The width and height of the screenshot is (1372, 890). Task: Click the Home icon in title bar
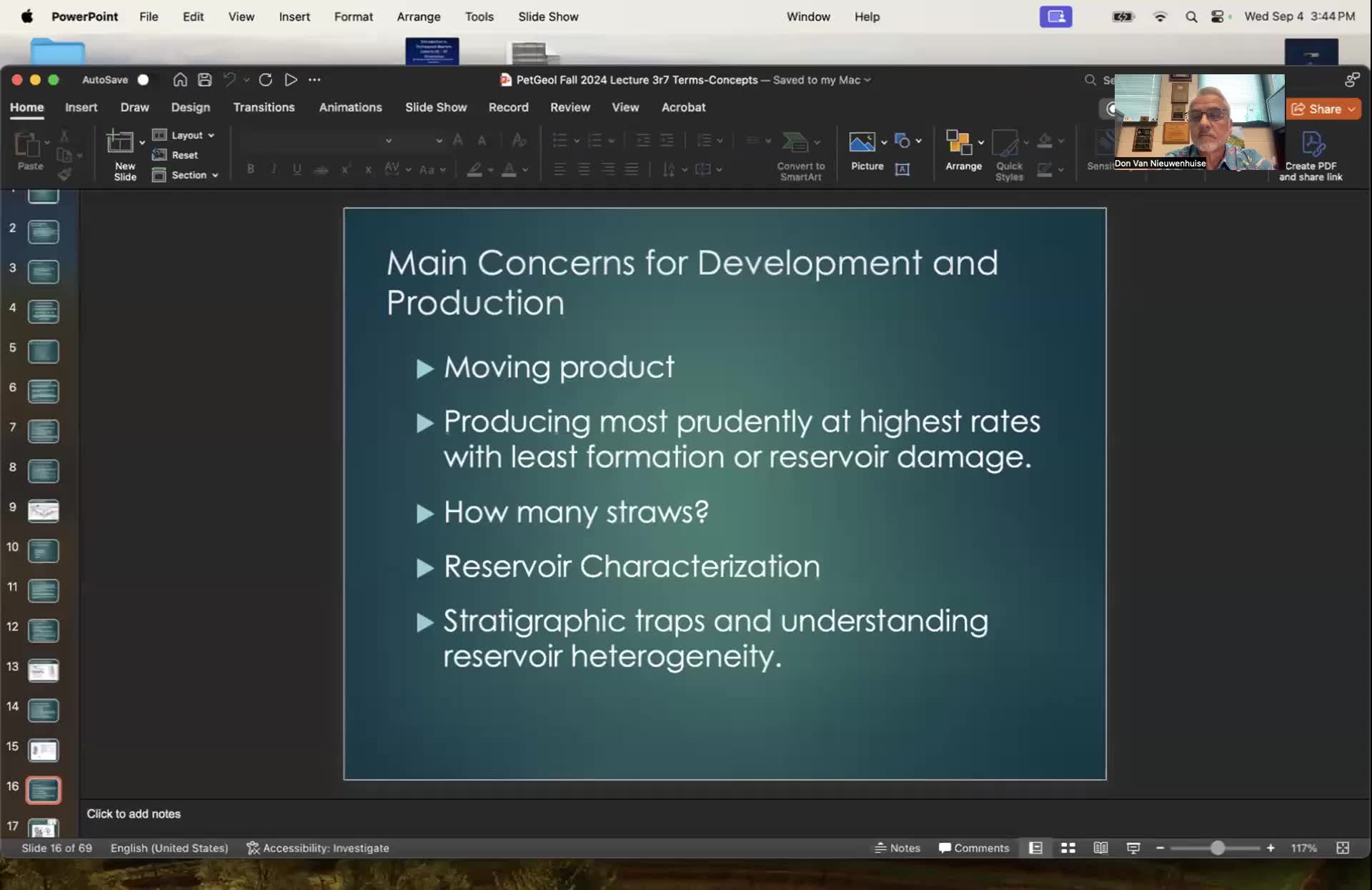click(x=180, y=80)
